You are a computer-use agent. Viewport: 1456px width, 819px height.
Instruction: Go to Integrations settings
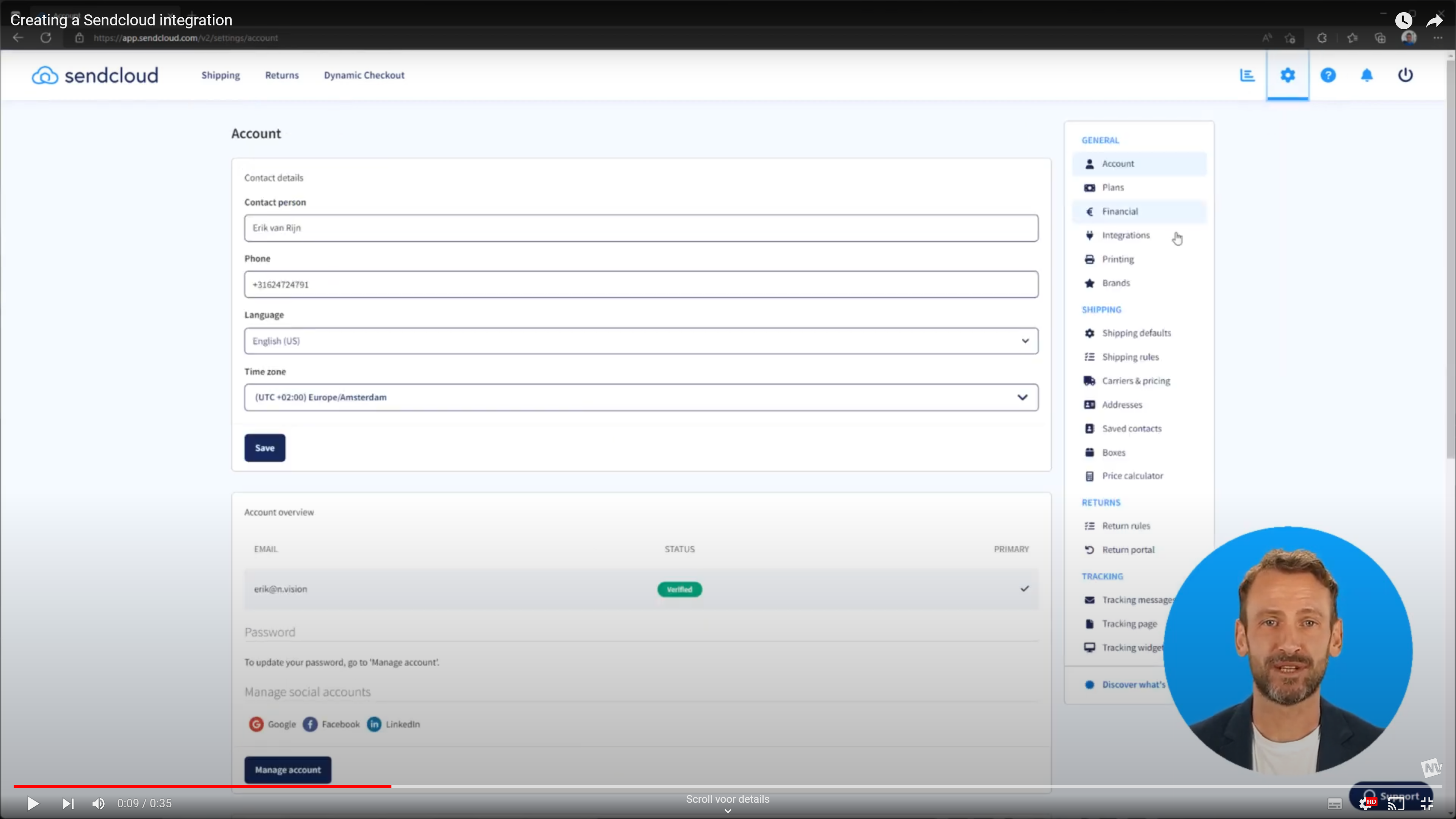pos(1125,235)
